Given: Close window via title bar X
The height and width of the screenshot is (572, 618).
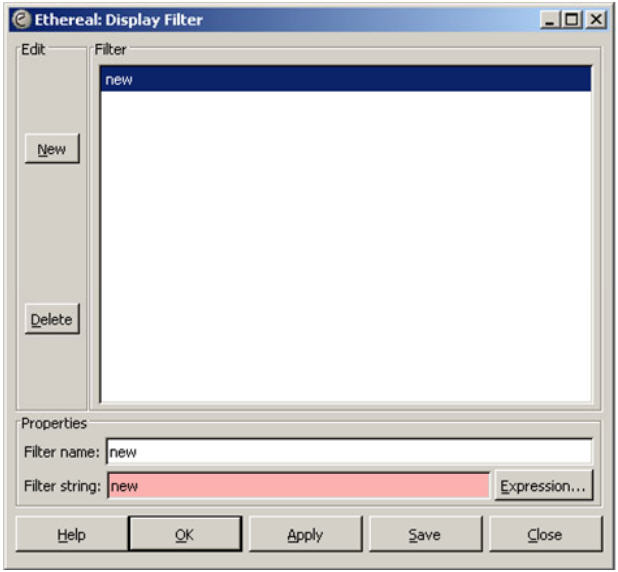Looking at the screenshot, I should click(596, 19).
